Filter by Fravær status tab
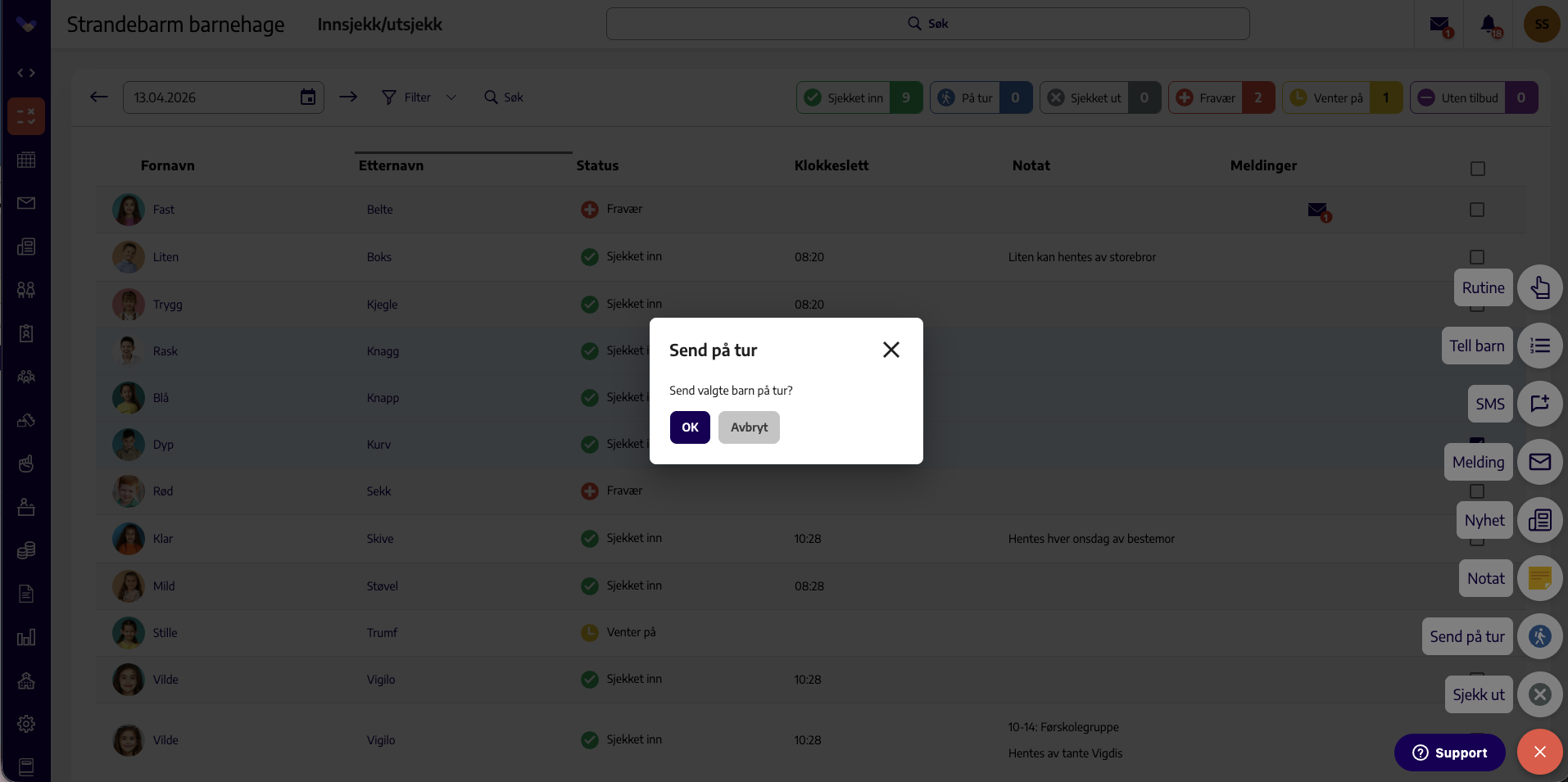The height and width of the screenshot is (782, 1568). (1221, 97)
